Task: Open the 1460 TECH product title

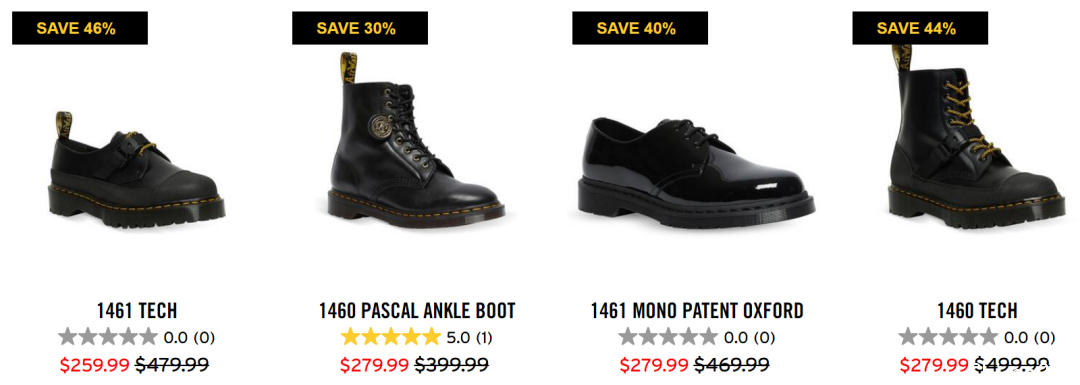Action: 977,311
